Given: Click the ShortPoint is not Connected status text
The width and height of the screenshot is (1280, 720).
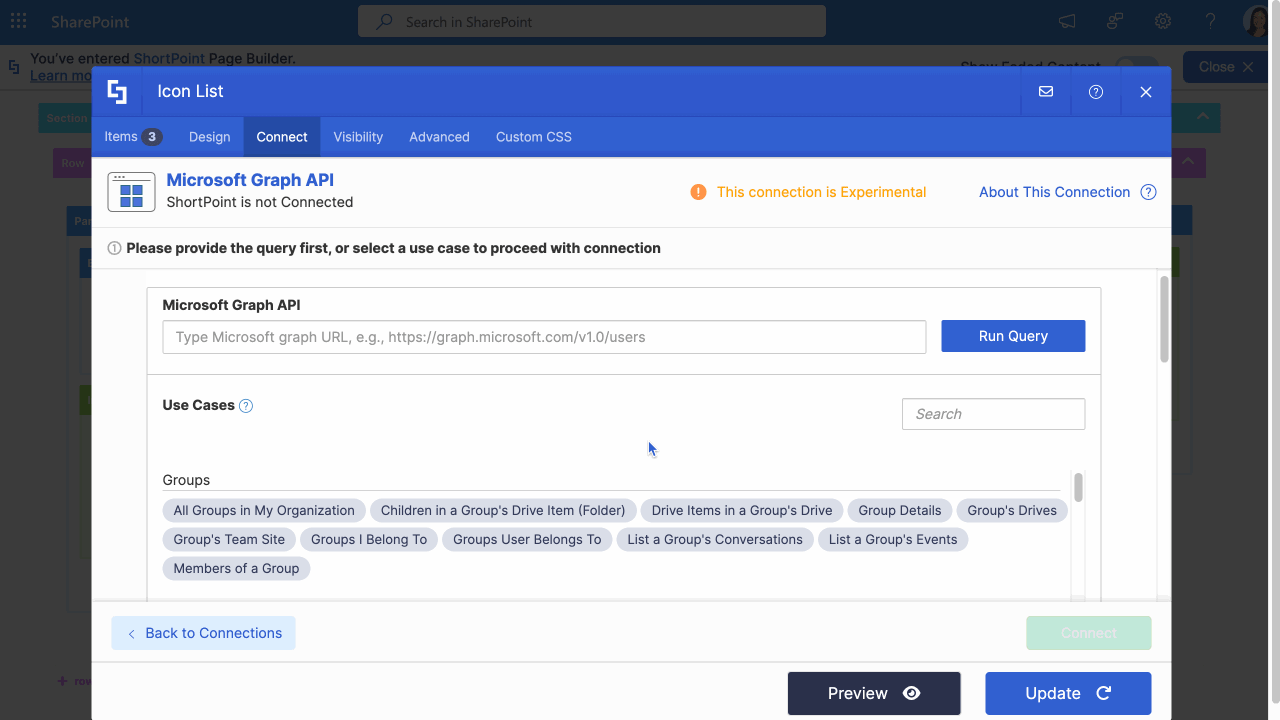Looking at the screenshot, I should tap(260, 202).
